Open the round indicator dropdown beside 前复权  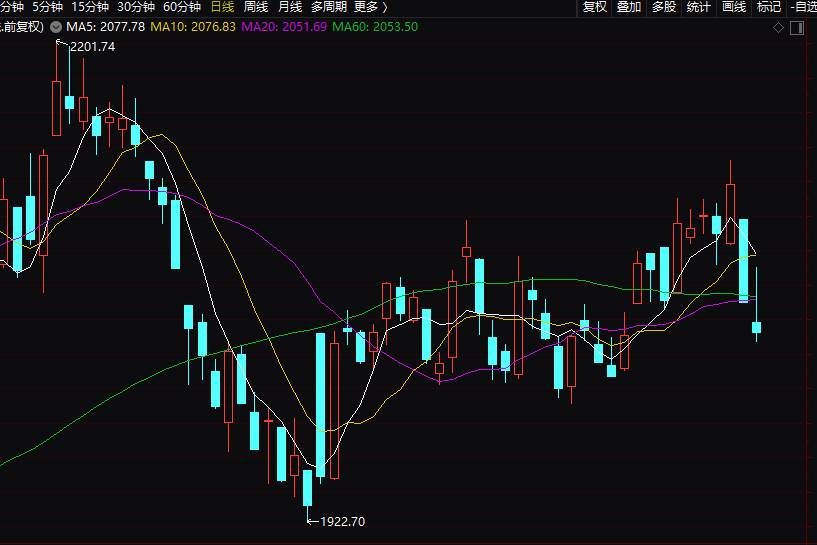click(56, 27)
